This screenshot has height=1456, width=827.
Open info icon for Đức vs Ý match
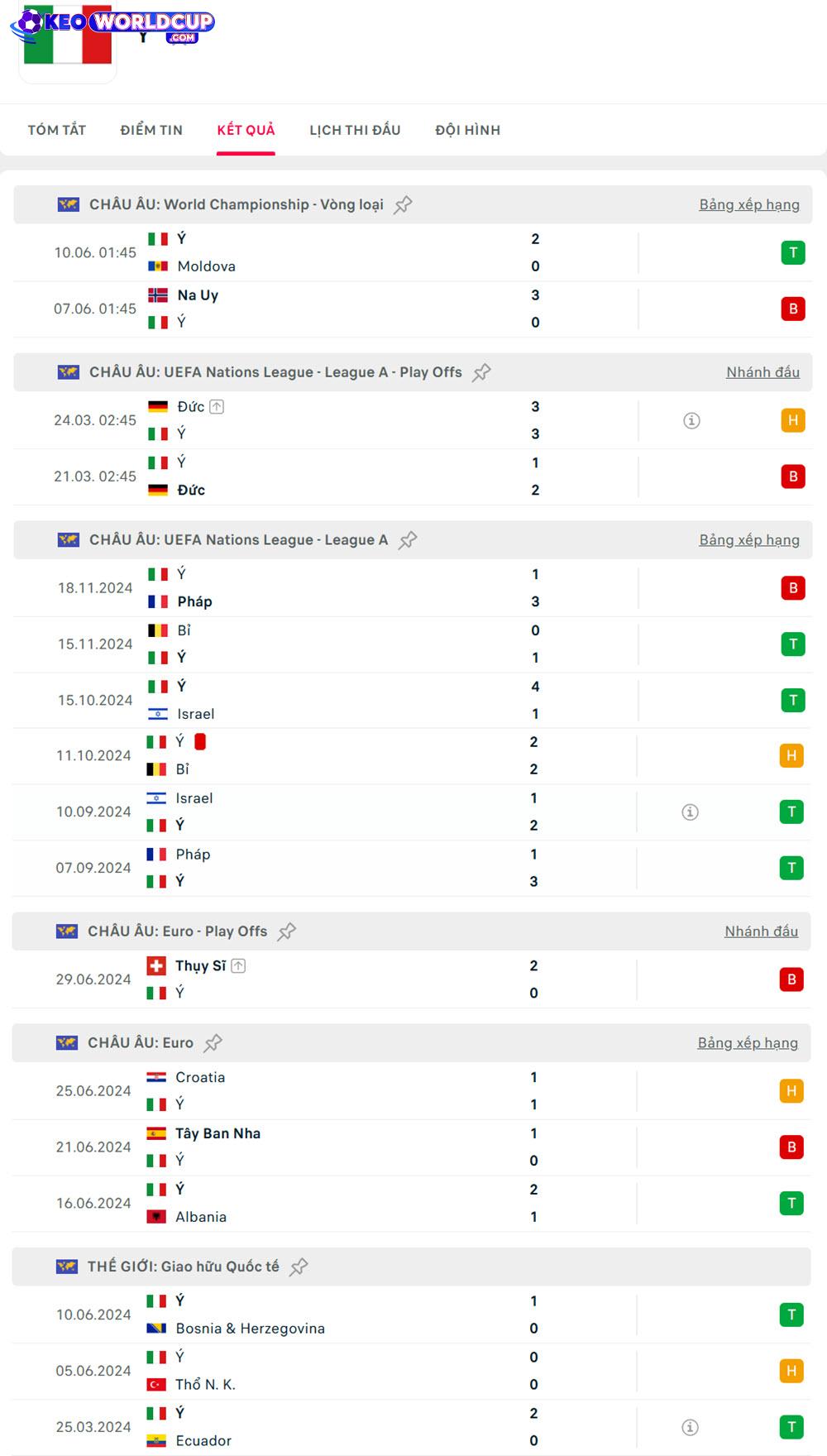692,421
